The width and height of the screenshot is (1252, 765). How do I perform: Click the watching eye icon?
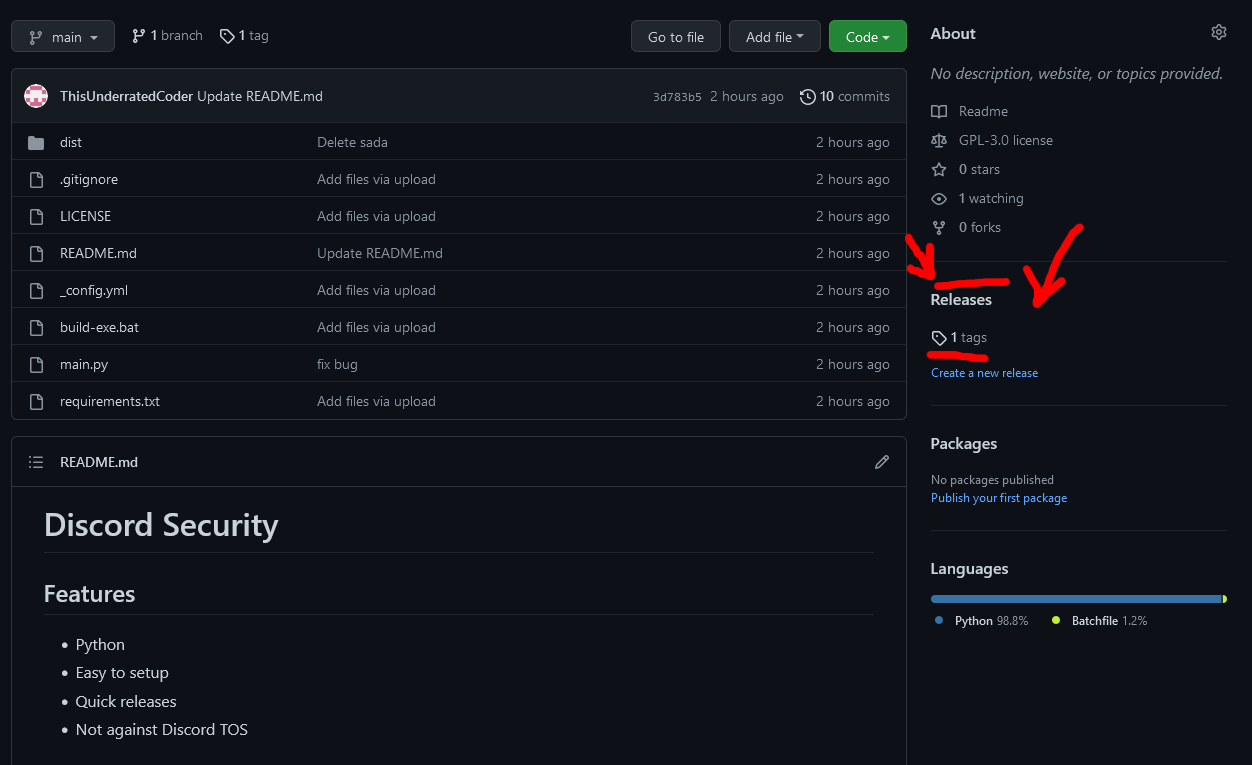tap(938, 198)
